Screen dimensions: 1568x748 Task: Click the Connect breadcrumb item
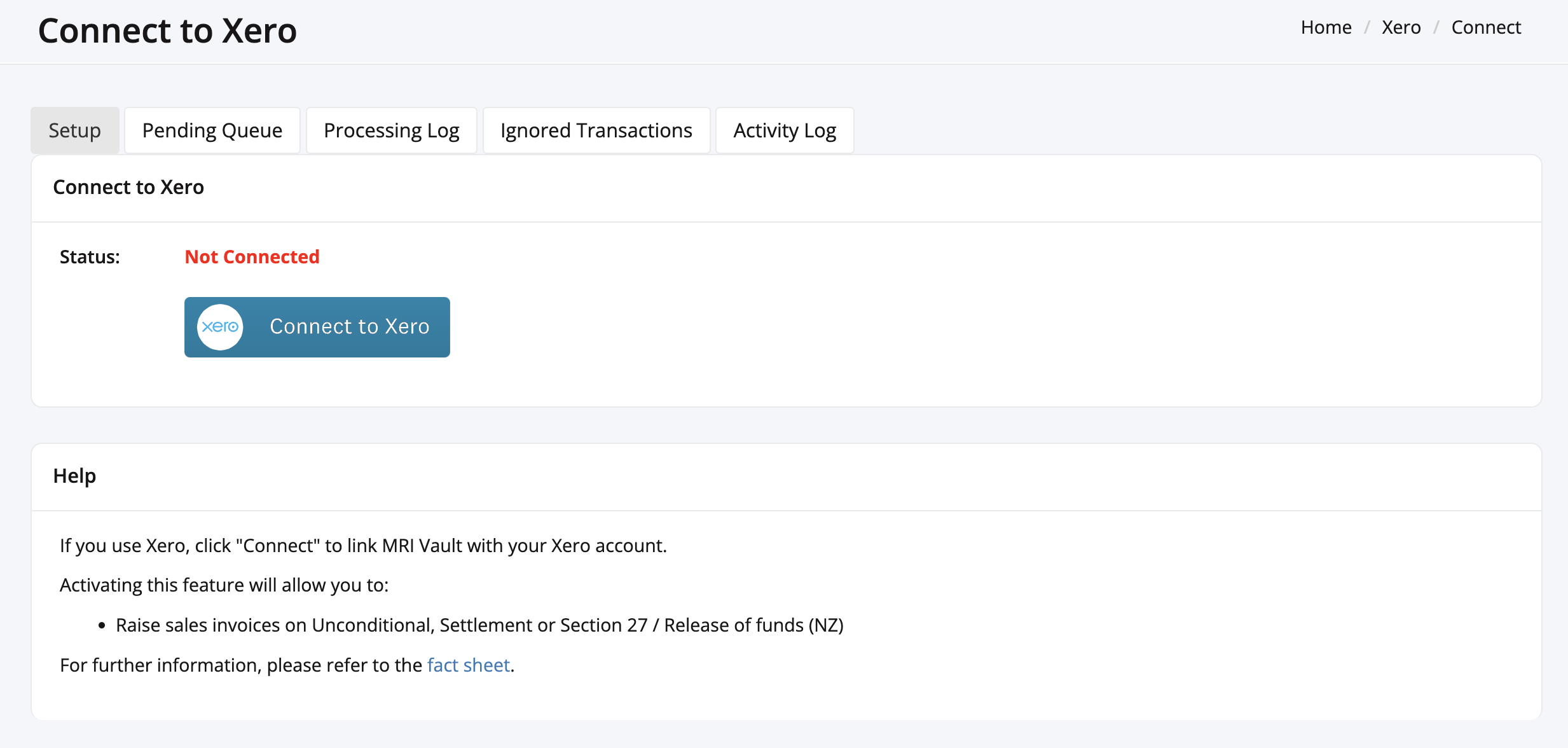(1486, 27)
